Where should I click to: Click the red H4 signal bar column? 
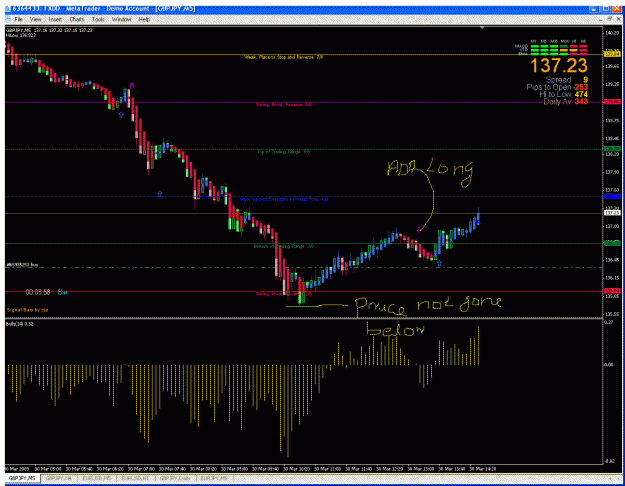[x=583, y=48]
